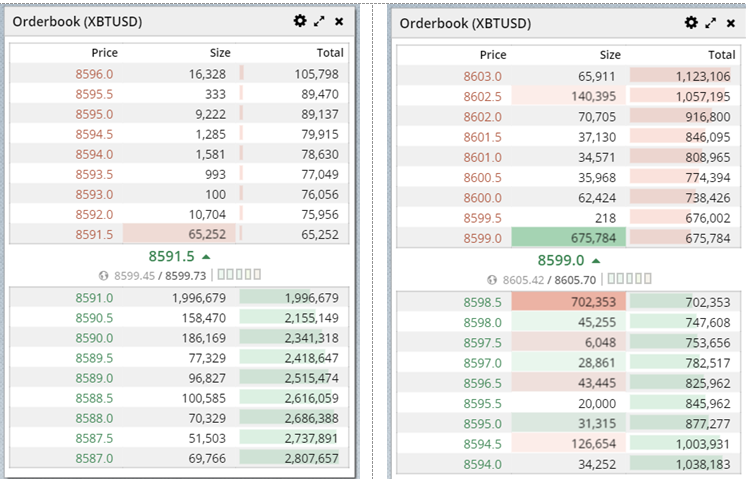
Task: Click total 808,965 in right orderbook
Action: click(x=707, y=157)
